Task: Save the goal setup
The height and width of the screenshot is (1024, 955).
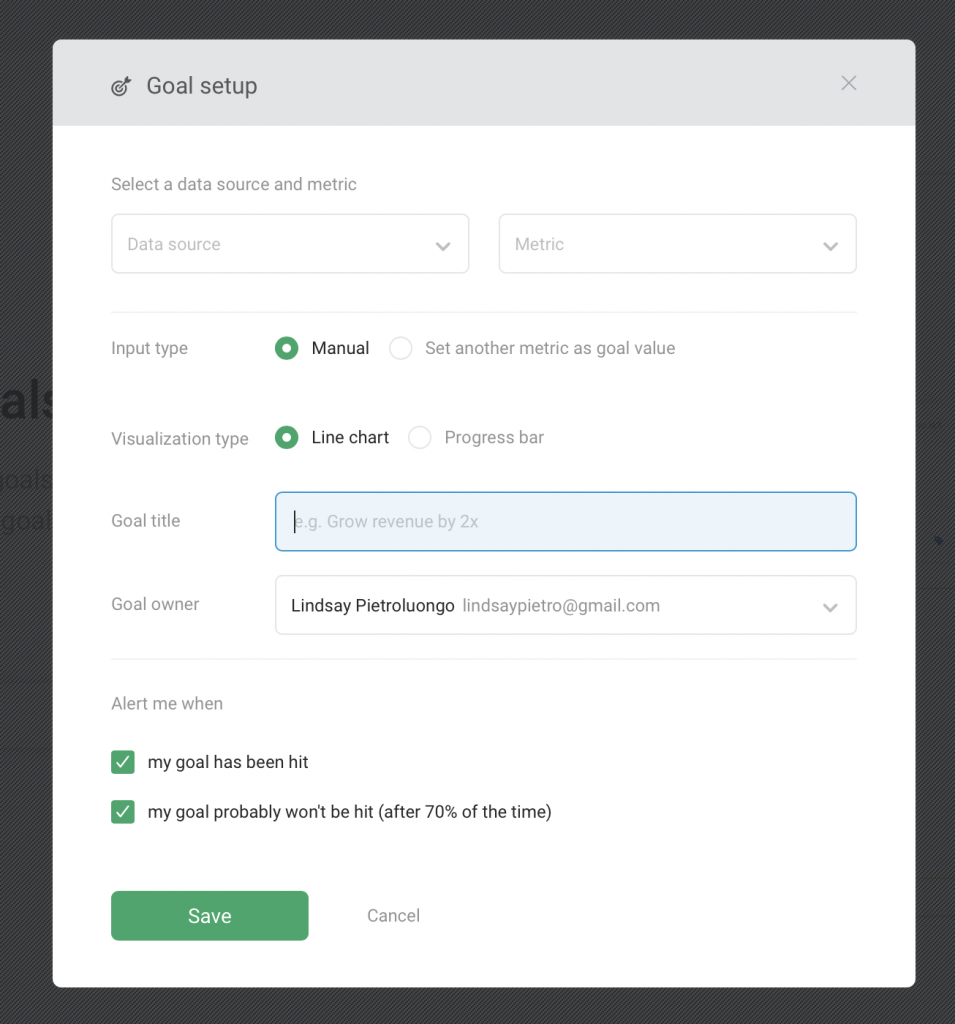Action: 209,916
